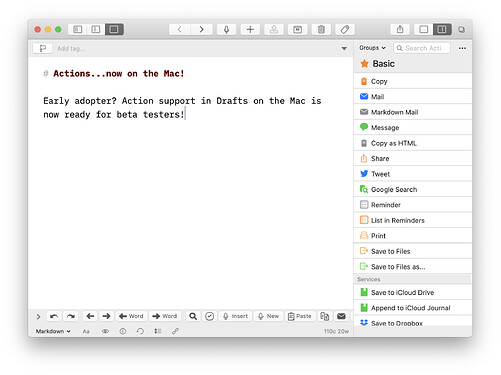Go forward to the next draft

click(201, 29)
